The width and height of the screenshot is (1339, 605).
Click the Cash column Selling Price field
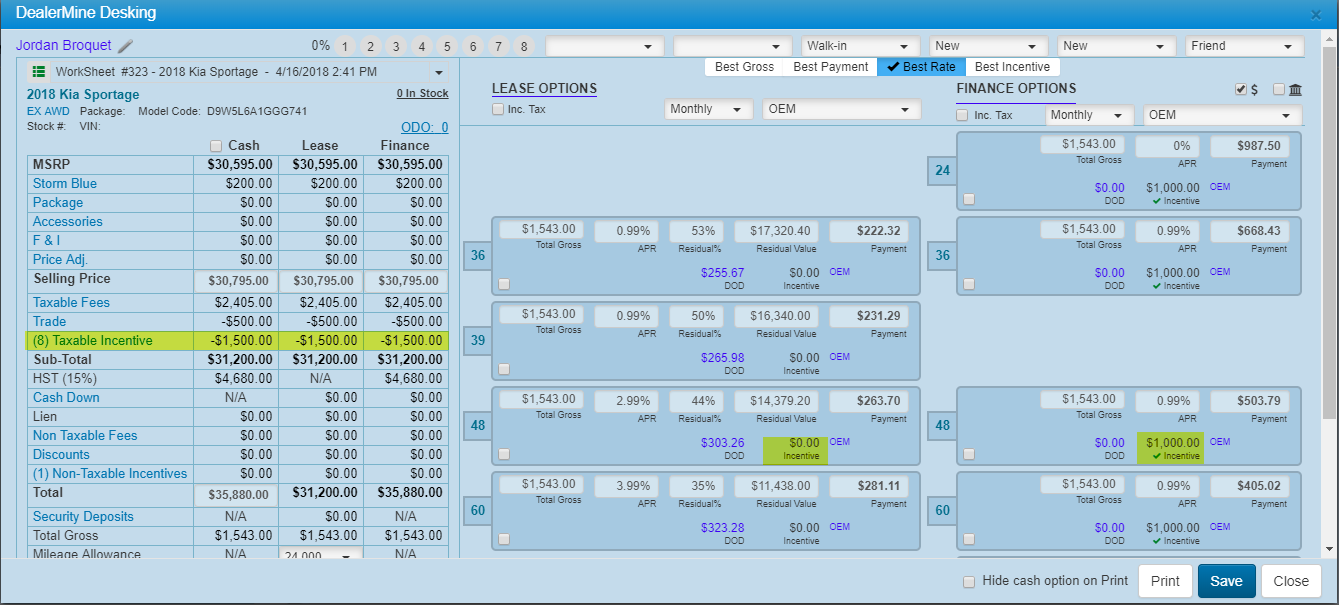pos(234,281)
